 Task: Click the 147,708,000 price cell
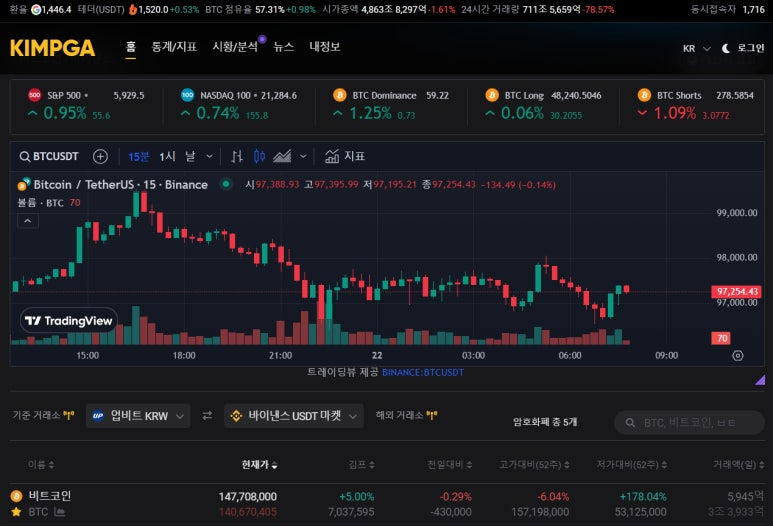pos(247,496)
